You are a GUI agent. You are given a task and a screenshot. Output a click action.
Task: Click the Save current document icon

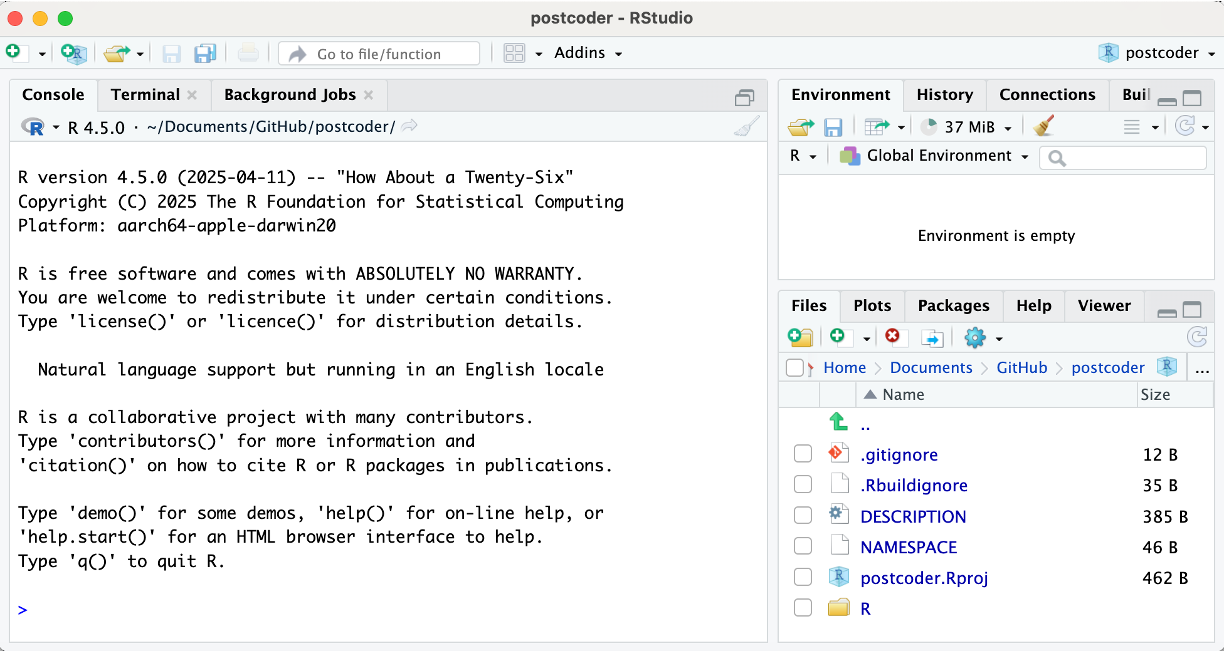(171, 53)
